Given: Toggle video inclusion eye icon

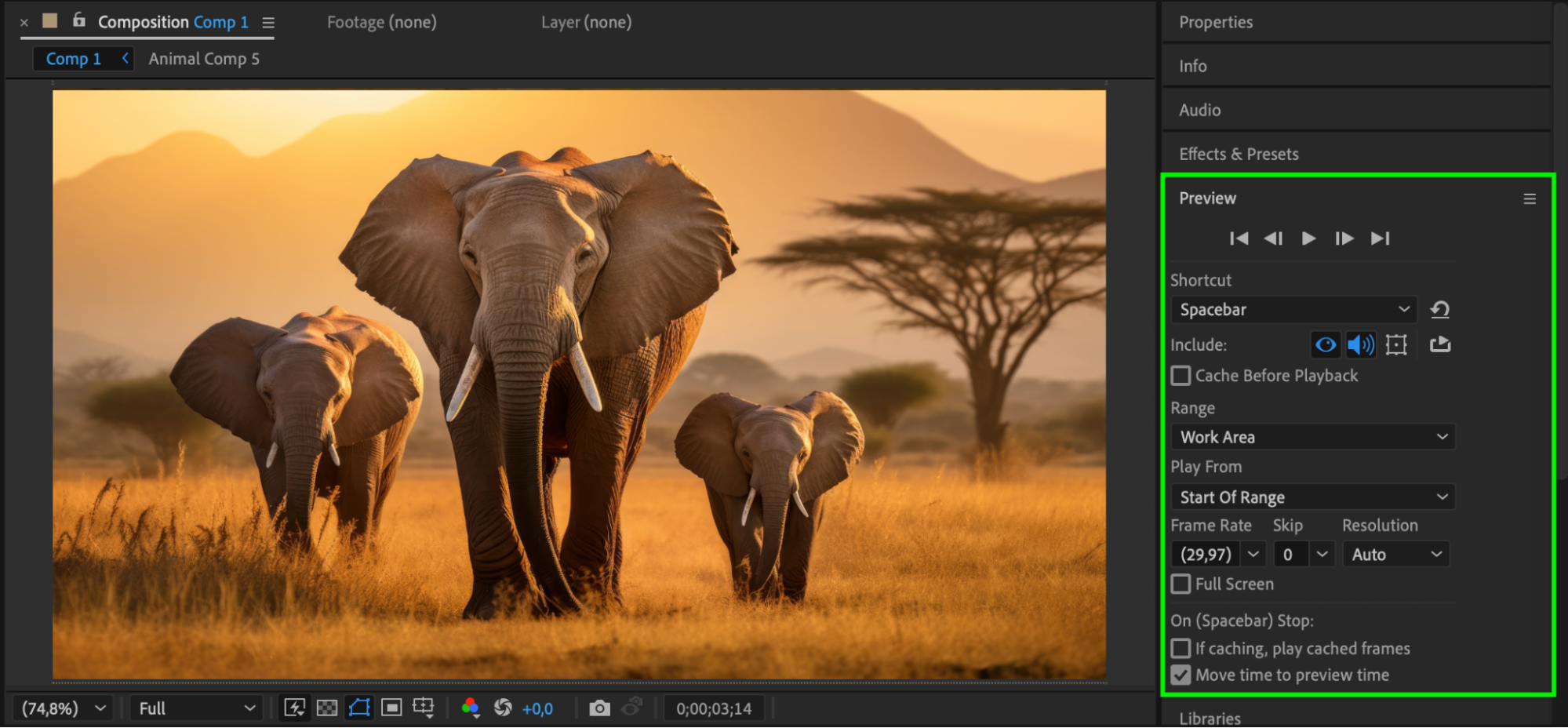Looking at the screenshot, I should tap(1326, 344).
